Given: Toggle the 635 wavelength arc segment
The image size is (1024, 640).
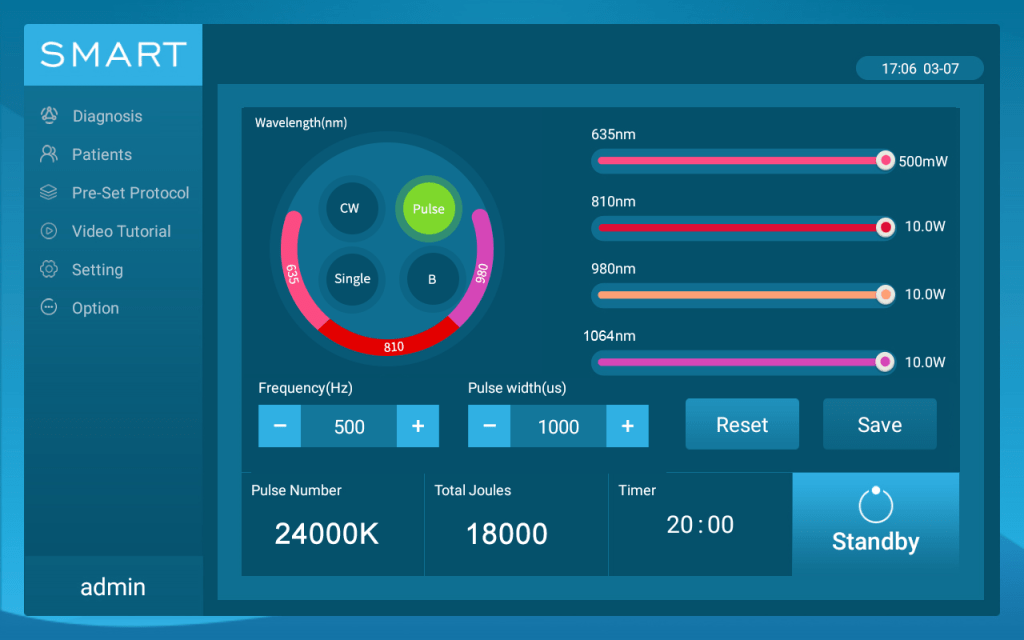Looking at the screenshot, I should 293,272.
